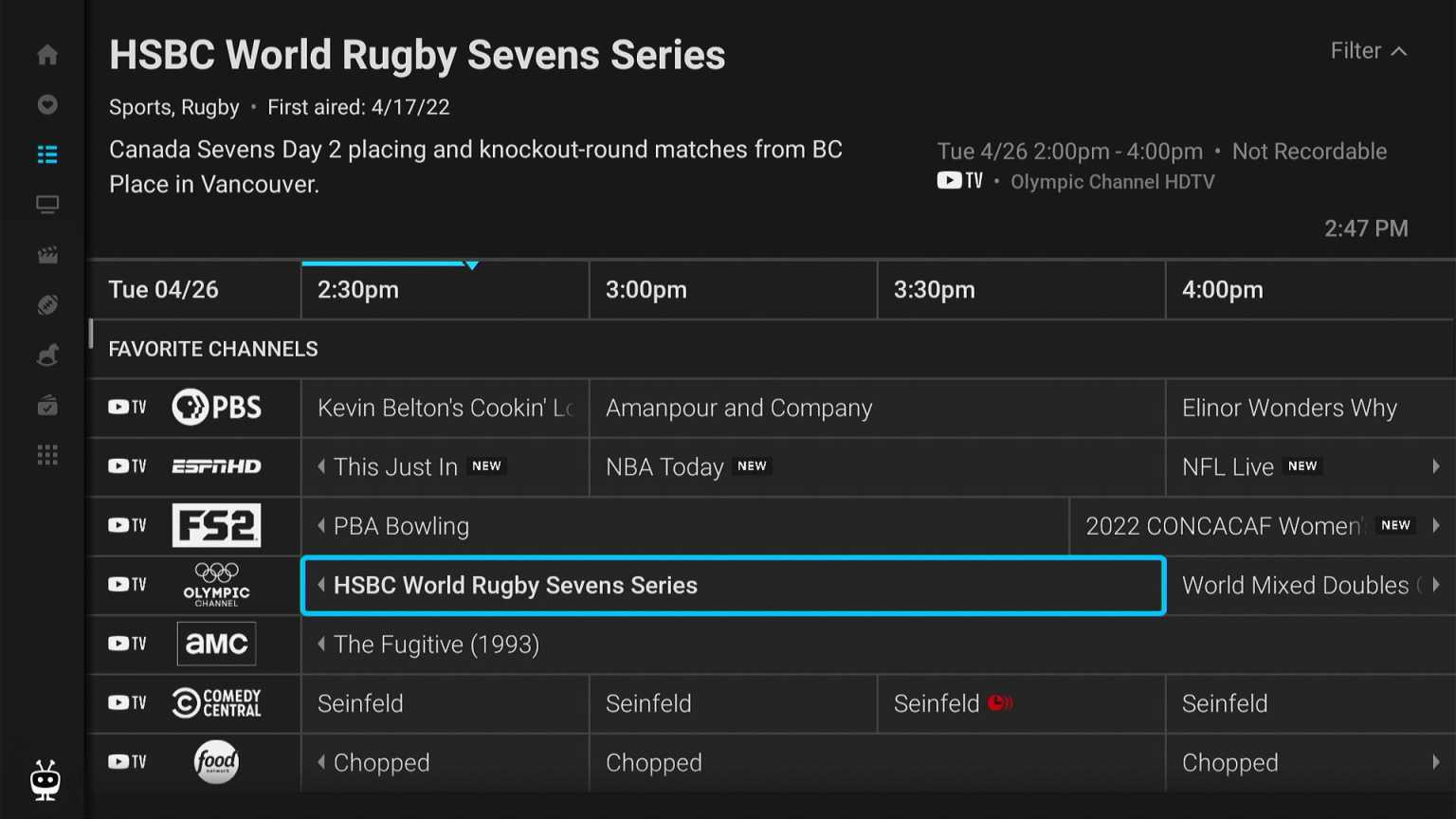Expand Chopped with the right-pointing arrow

1438,762
